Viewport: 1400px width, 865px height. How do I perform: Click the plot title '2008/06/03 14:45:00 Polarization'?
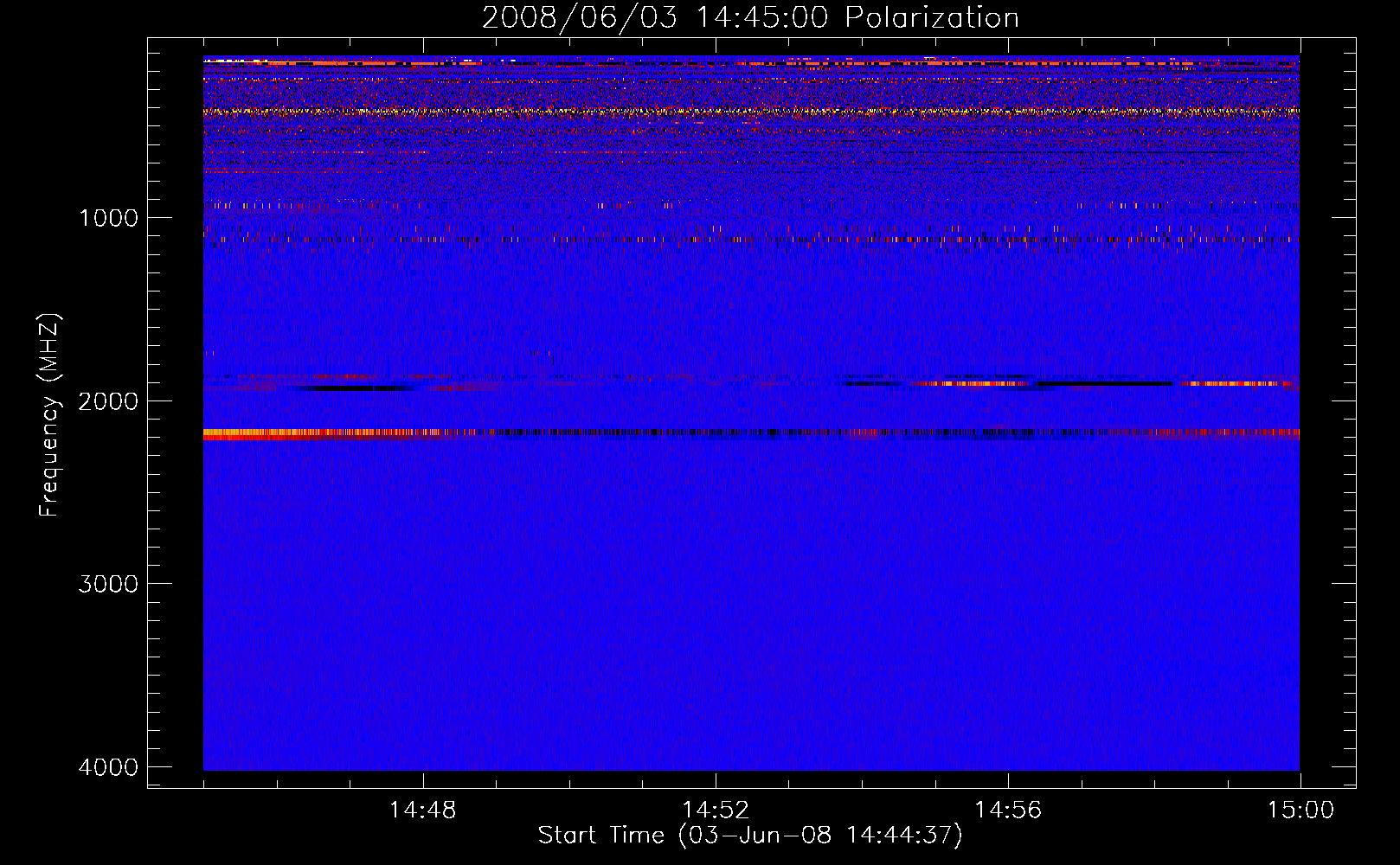[x=750, y=18]
